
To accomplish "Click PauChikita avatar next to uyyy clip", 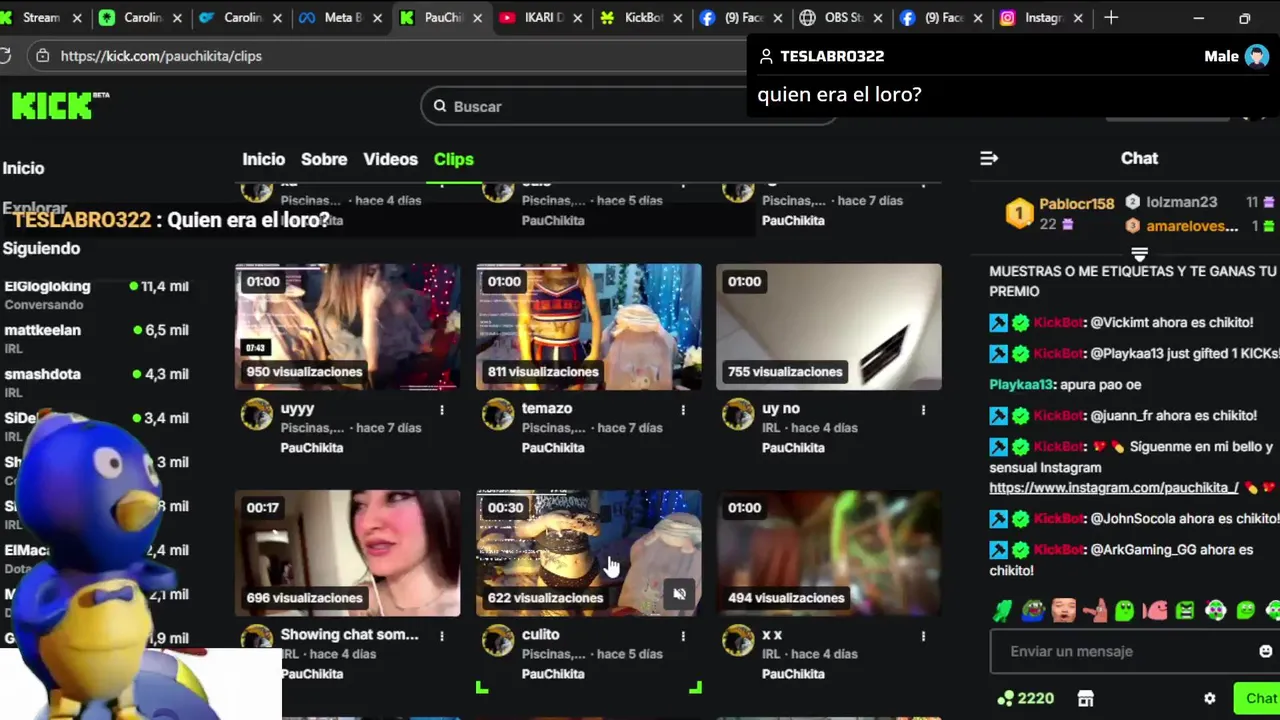I will pos(257,414).
